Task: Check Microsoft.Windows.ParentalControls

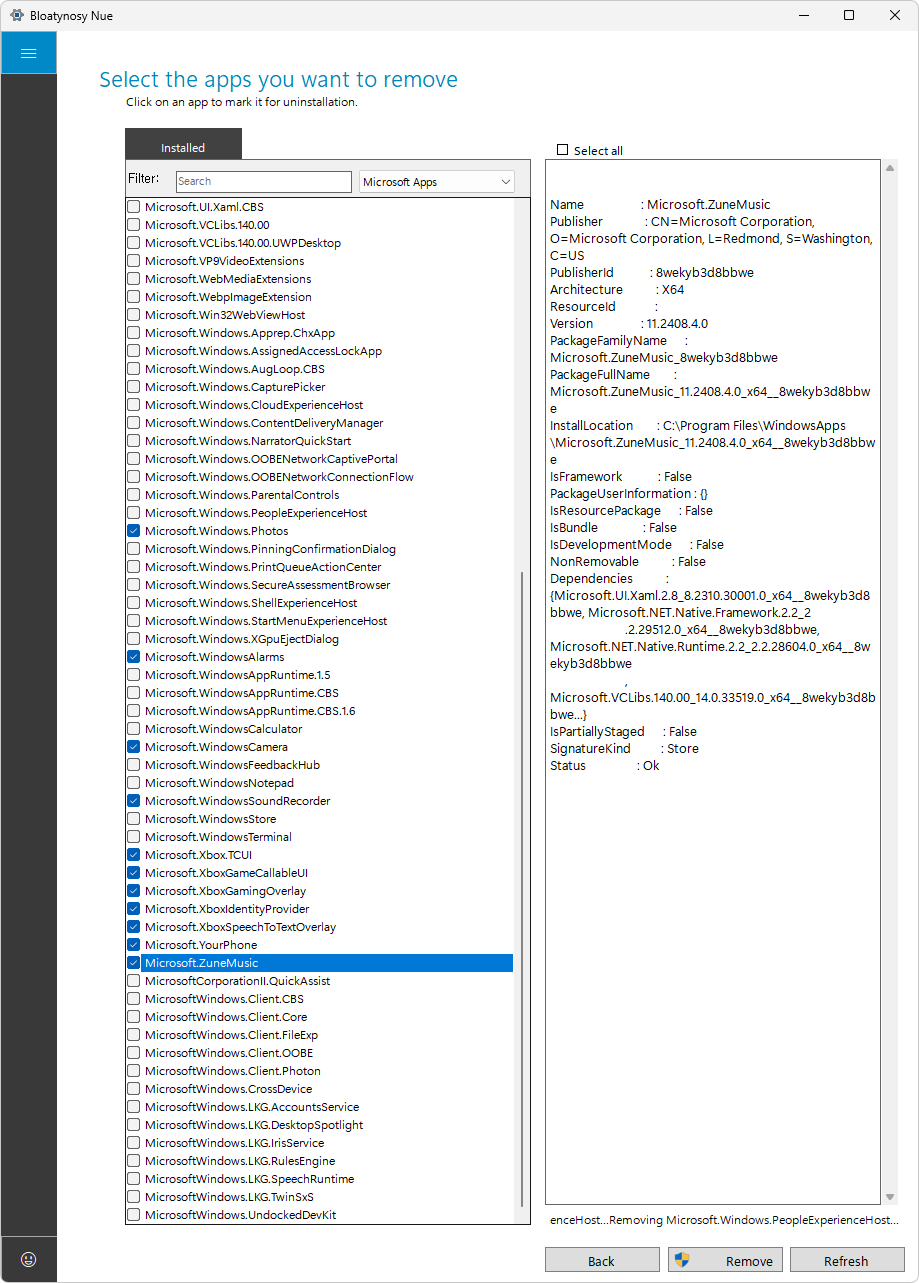Action: tap(134, 495)
